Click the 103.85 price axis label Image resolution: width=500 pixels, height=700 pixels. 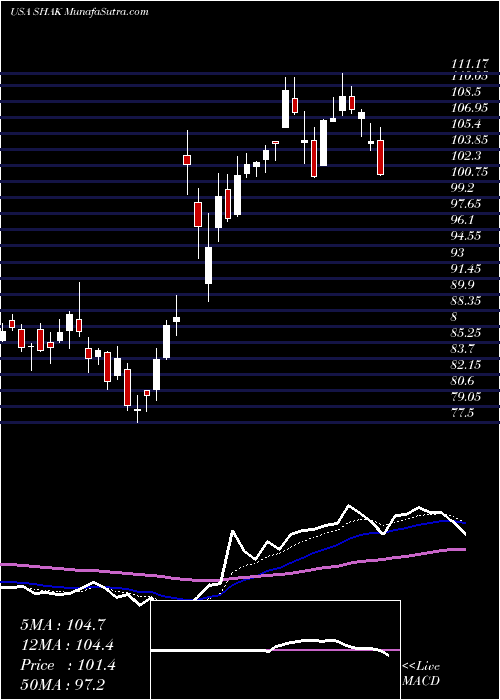[469, 140]
